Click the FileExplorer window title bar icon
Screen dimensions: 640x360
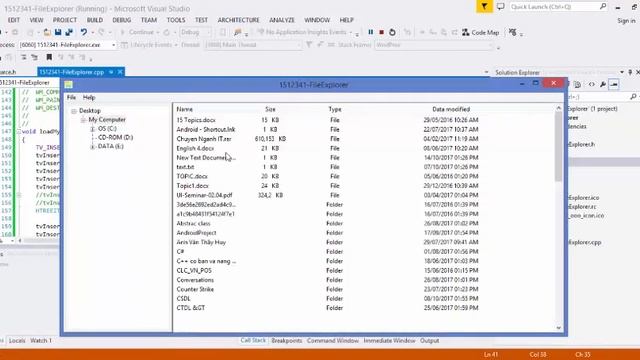point(69,84)
